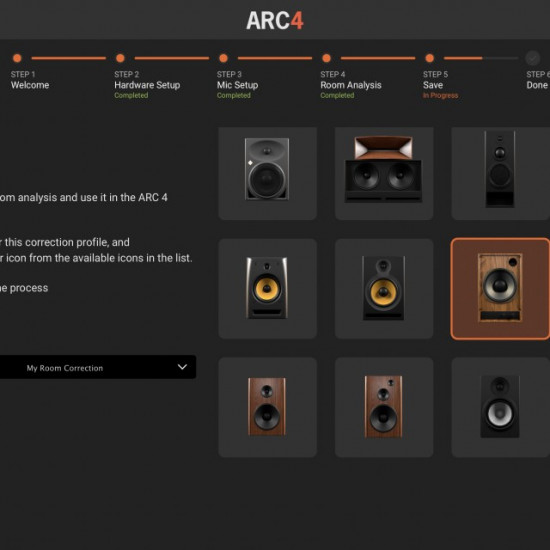Viewport: 550px width, 550px height.
Task: Choose the three-way walnut wood speaker icon
Action: [x=384, y=407]
